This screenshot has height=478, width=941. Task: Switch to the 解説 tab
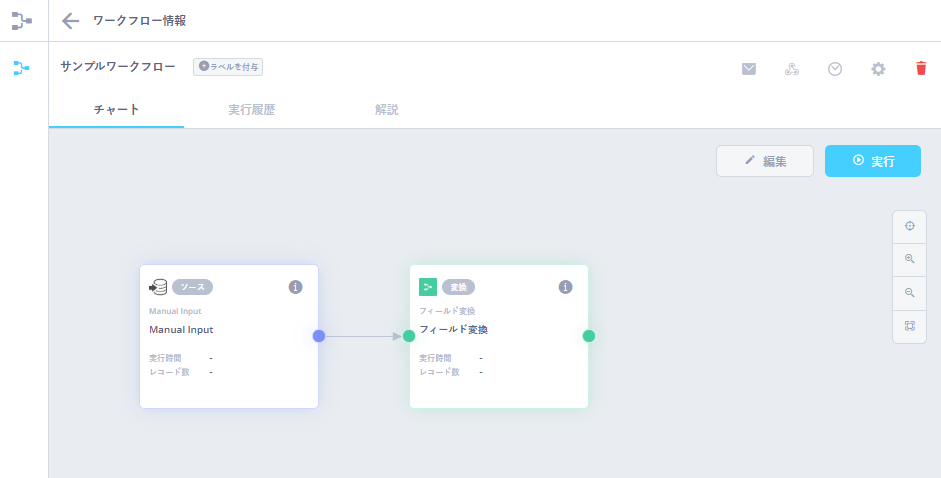(386, 110)
